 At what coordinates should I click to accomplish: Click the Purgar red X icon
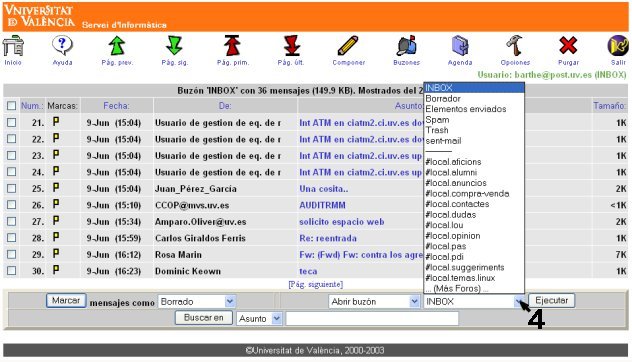pyautogui.click(x=568, y=46)
